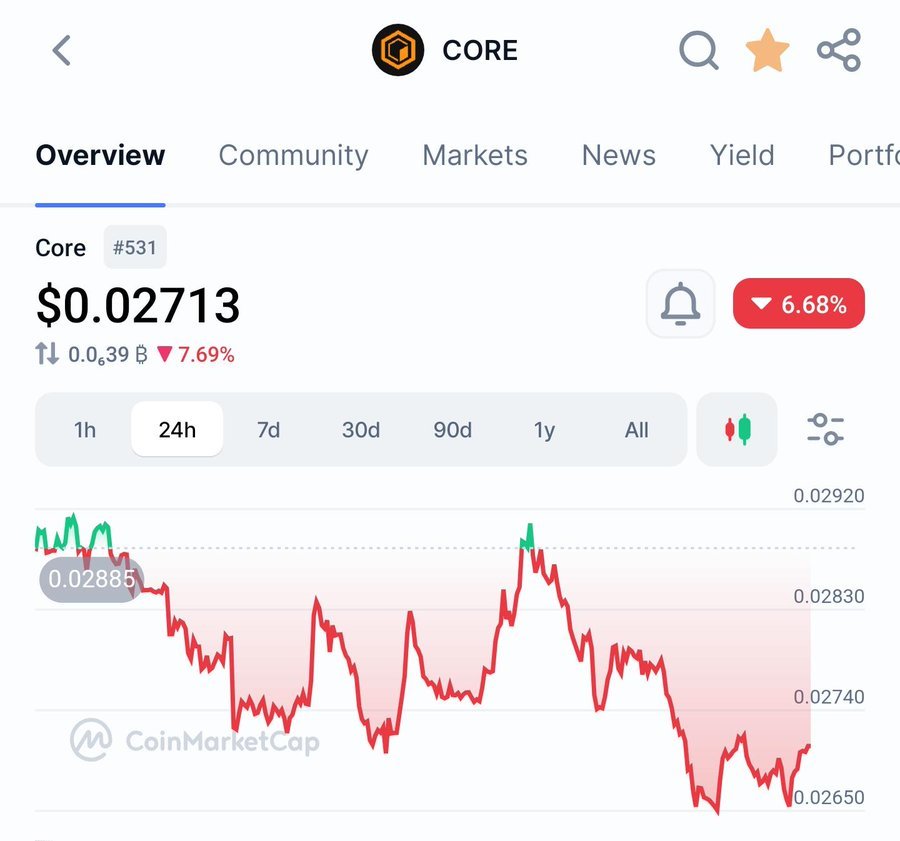900x841 pixels.
Task: Switch to candlestick chart view
Action: [737, 430]
